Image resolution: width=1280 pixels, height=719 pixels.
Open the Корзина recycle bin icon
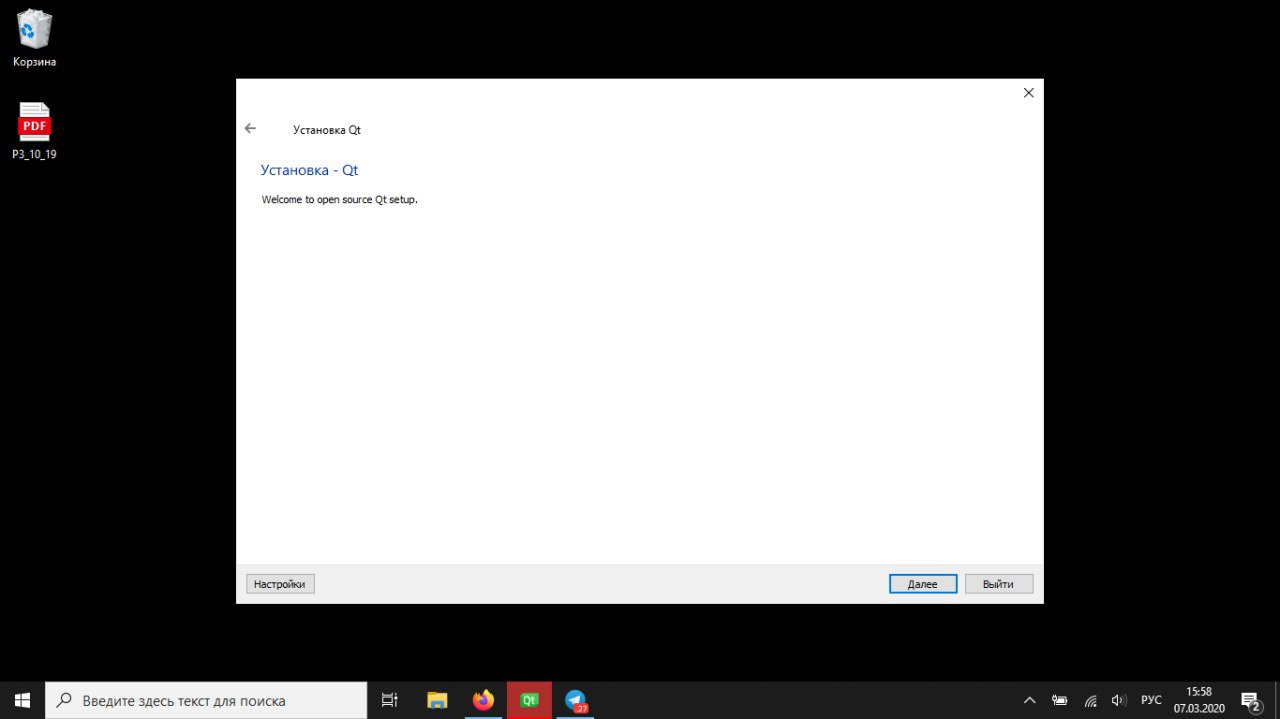coord(34,38)
